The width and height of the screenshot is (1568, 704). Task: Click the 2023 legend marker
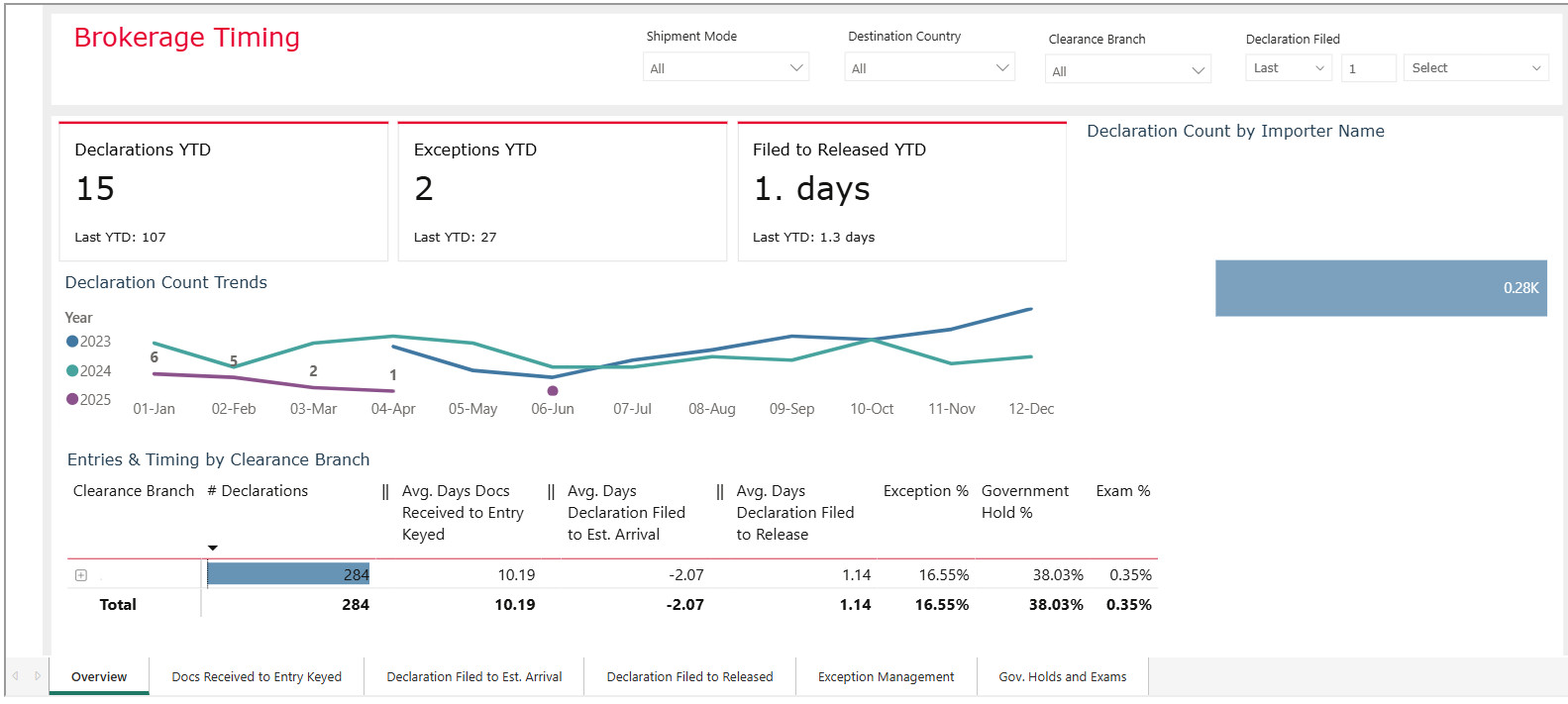pos(72,342)
